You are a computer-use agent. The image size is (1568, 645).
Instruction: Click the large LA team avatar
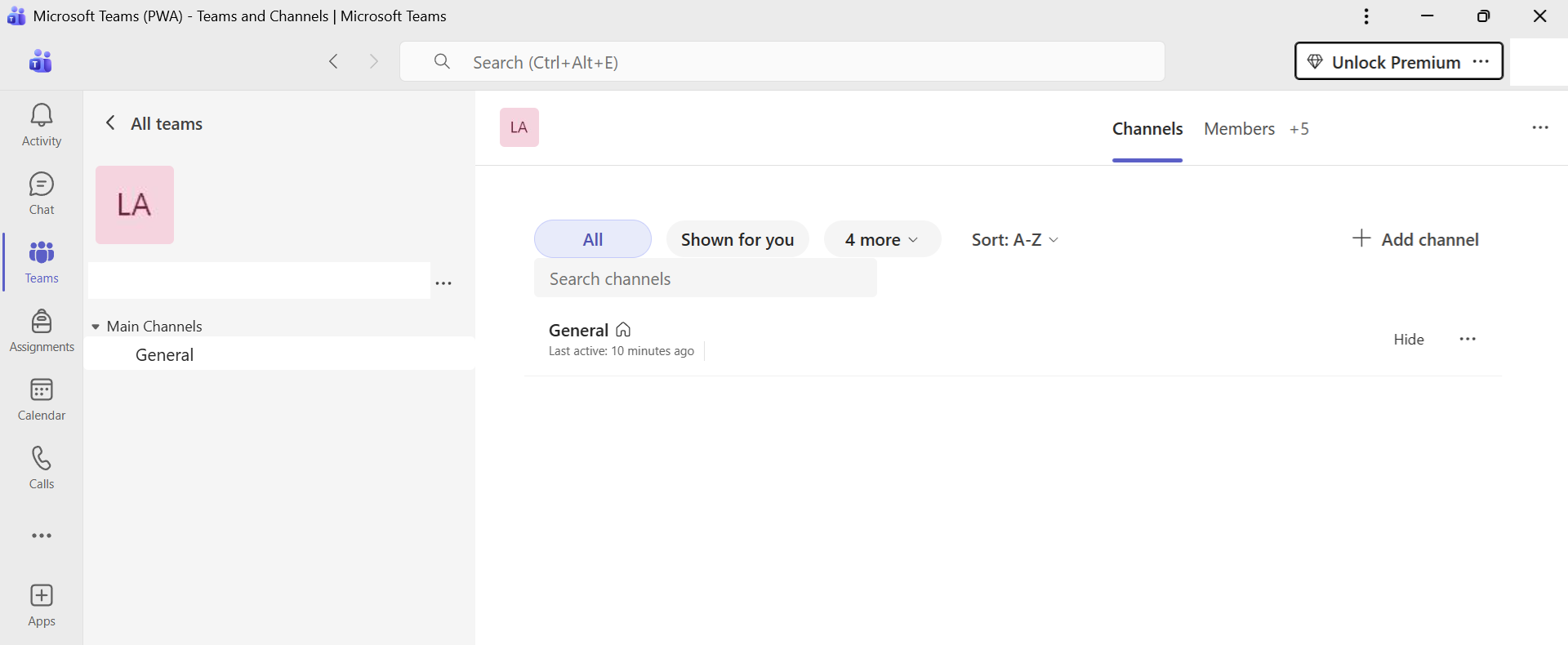point(135,205)
